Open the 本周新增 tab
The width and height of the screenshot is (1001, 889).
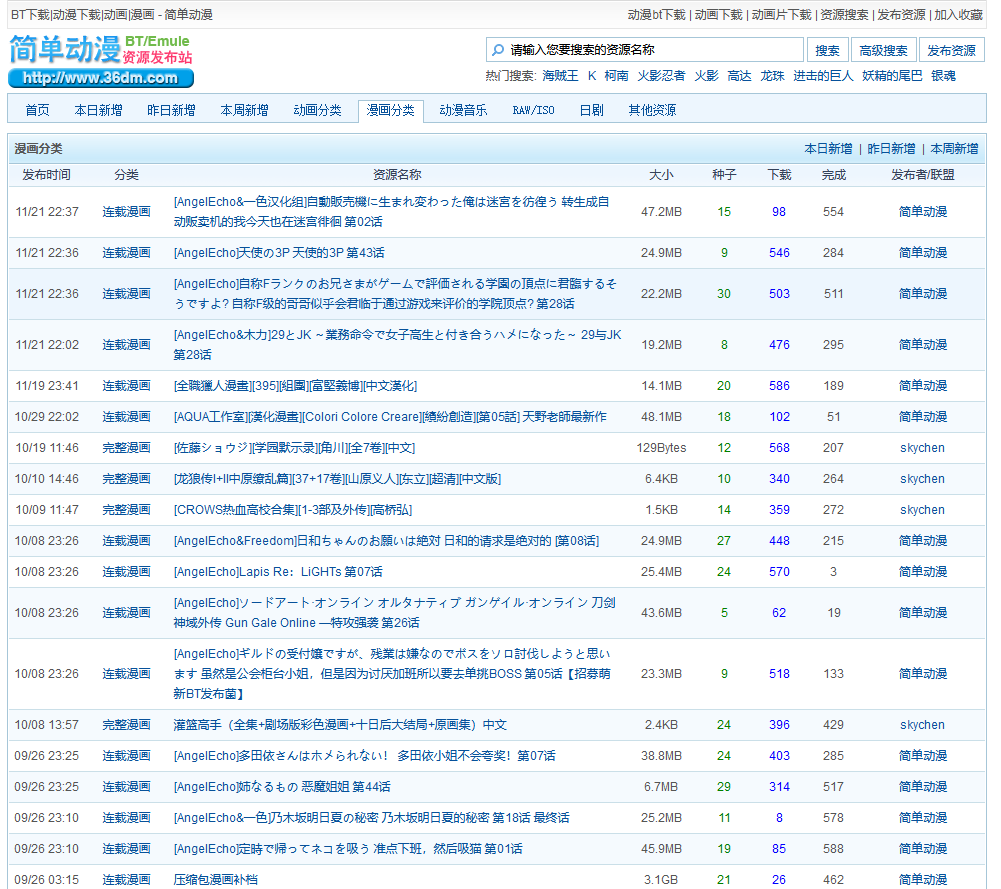click(x=244, y=111)
